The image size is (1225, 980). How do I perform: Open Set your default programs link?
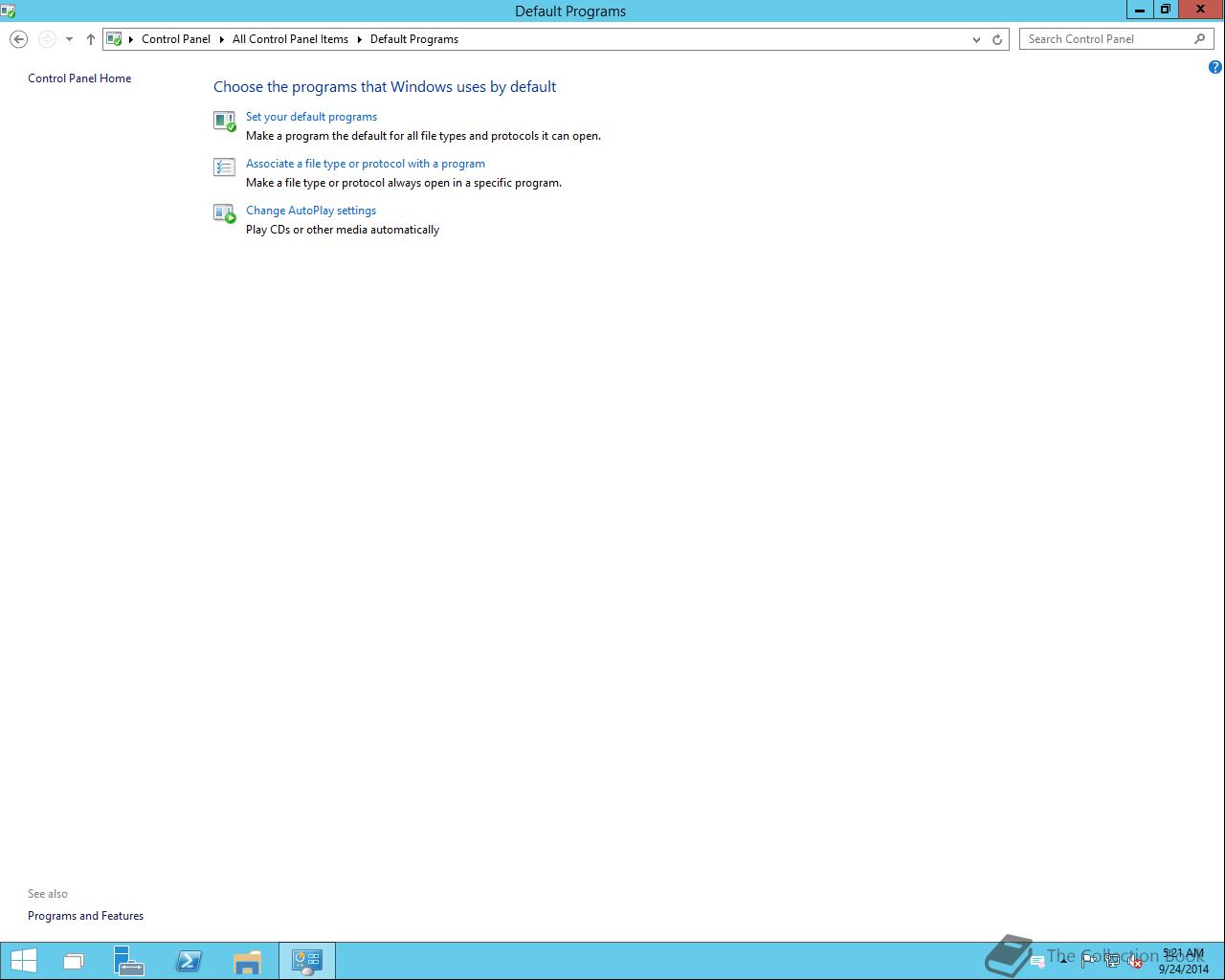(x=311, y=117)
